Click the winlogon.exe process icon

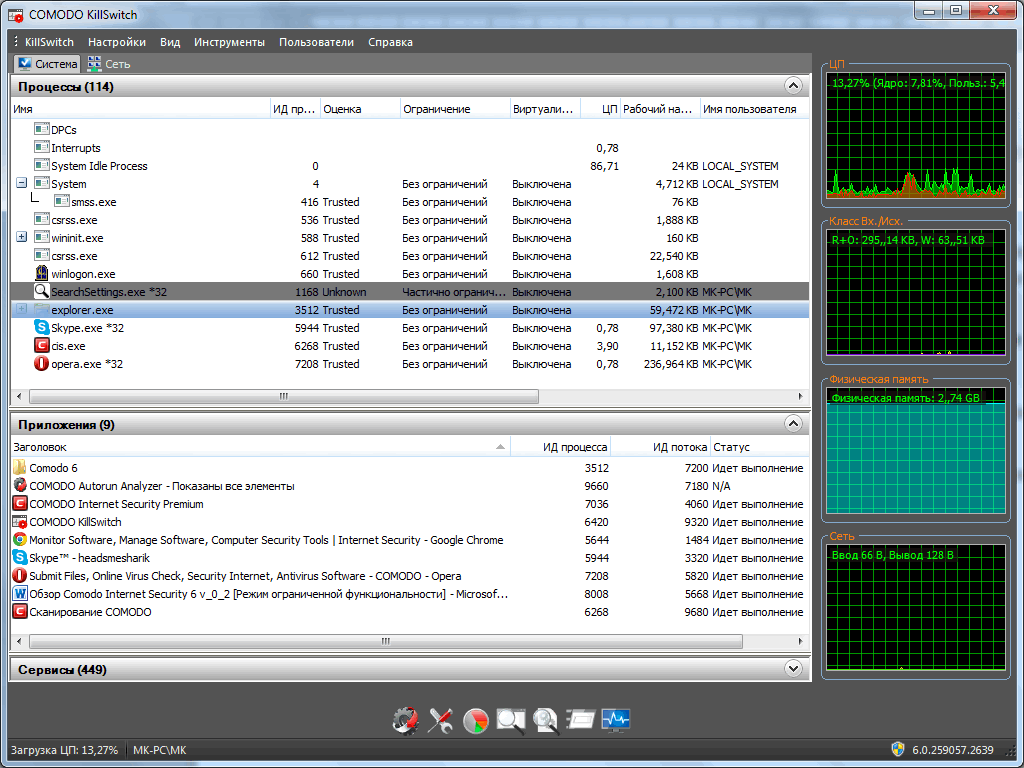click(42, 274)
